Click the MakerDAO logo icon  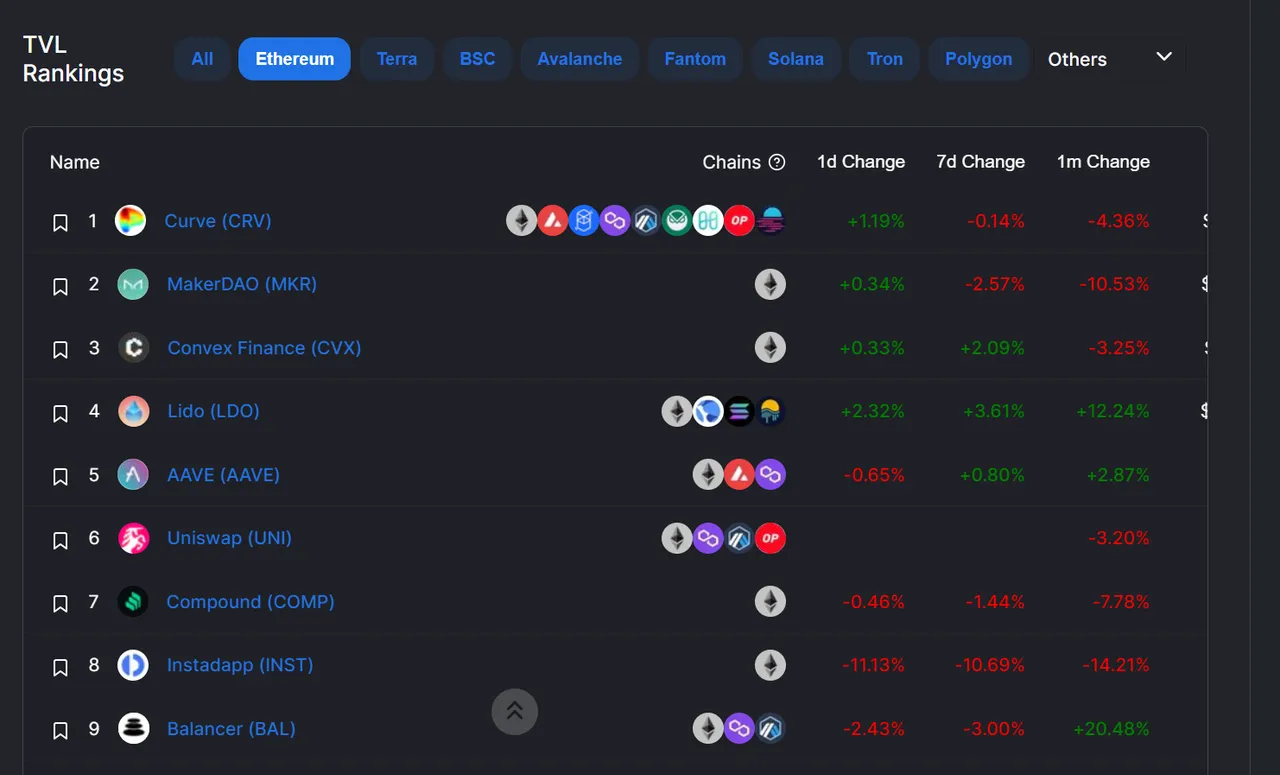pyautogui.click(x=133, y=285)
